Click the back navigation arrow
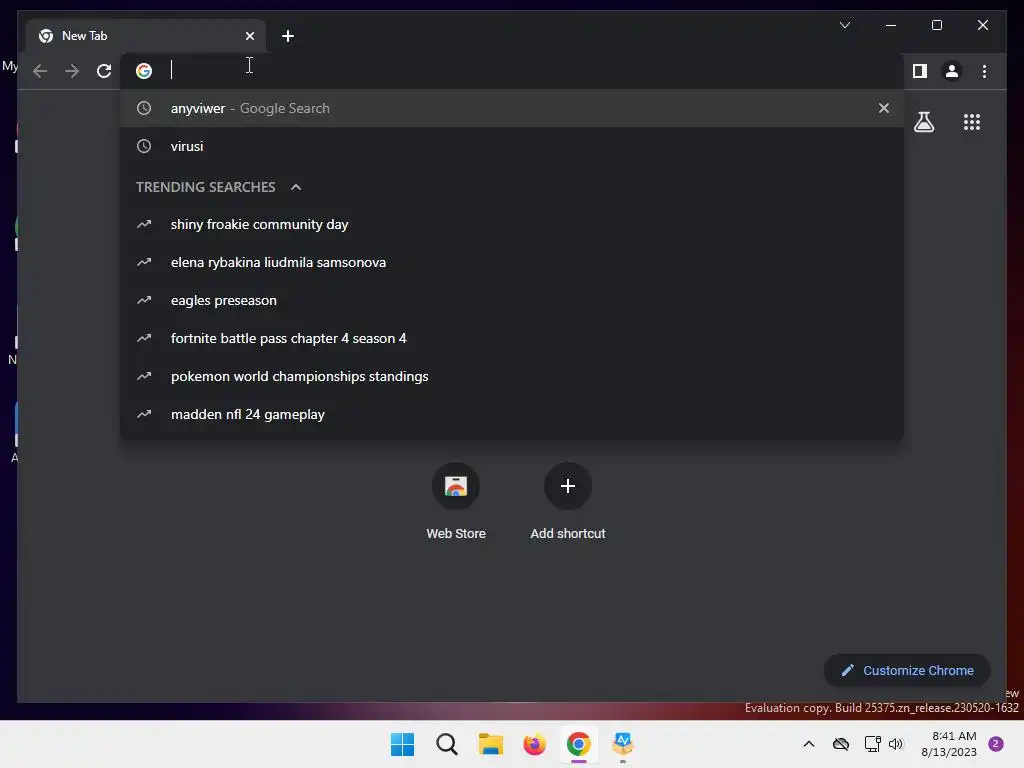This screenshot has height=768, width=1024. click(40, 71)
